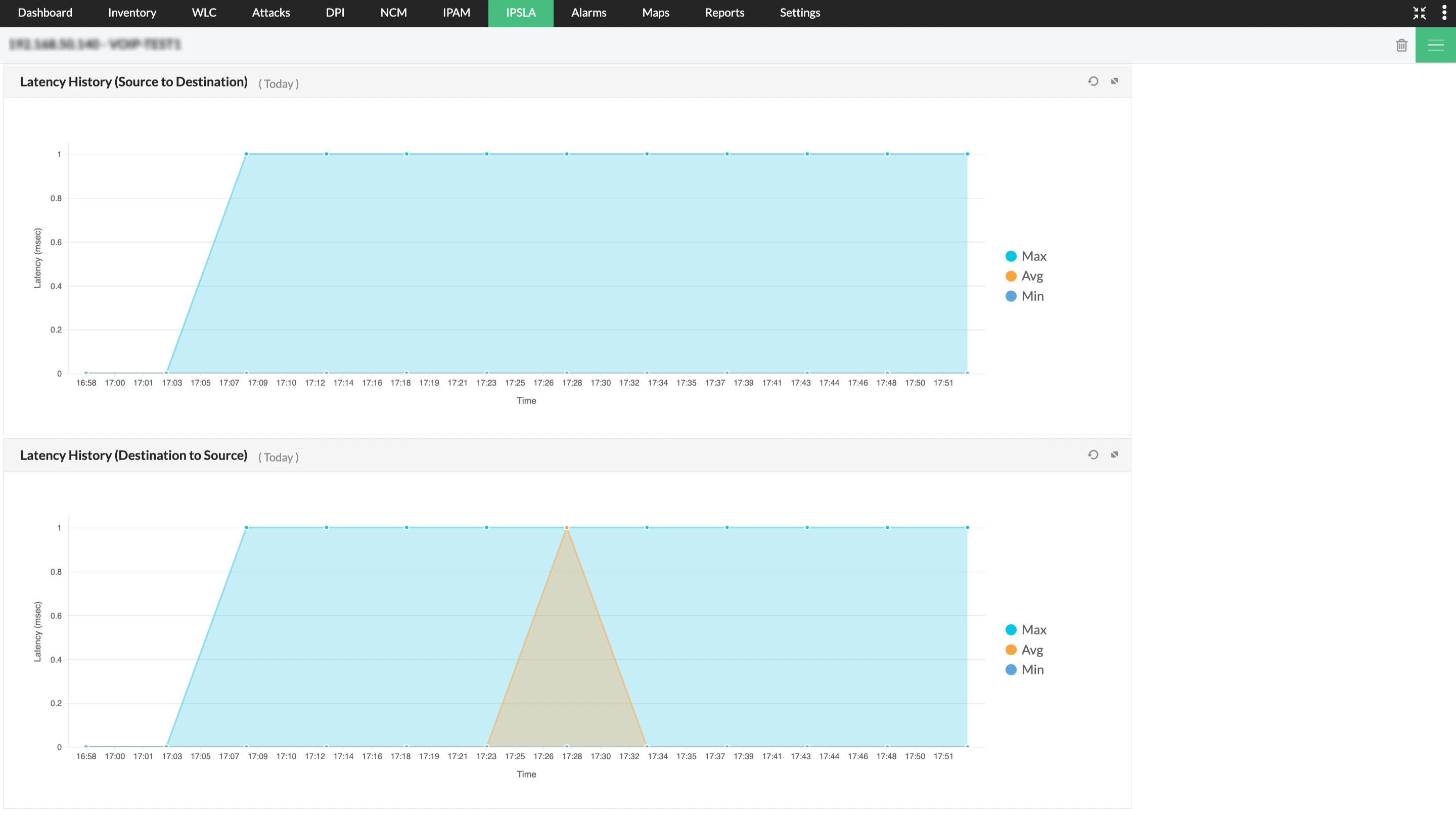Click the Max legend color dot in bottom chart
The image size is (1456, 829).
point(1011,630)
